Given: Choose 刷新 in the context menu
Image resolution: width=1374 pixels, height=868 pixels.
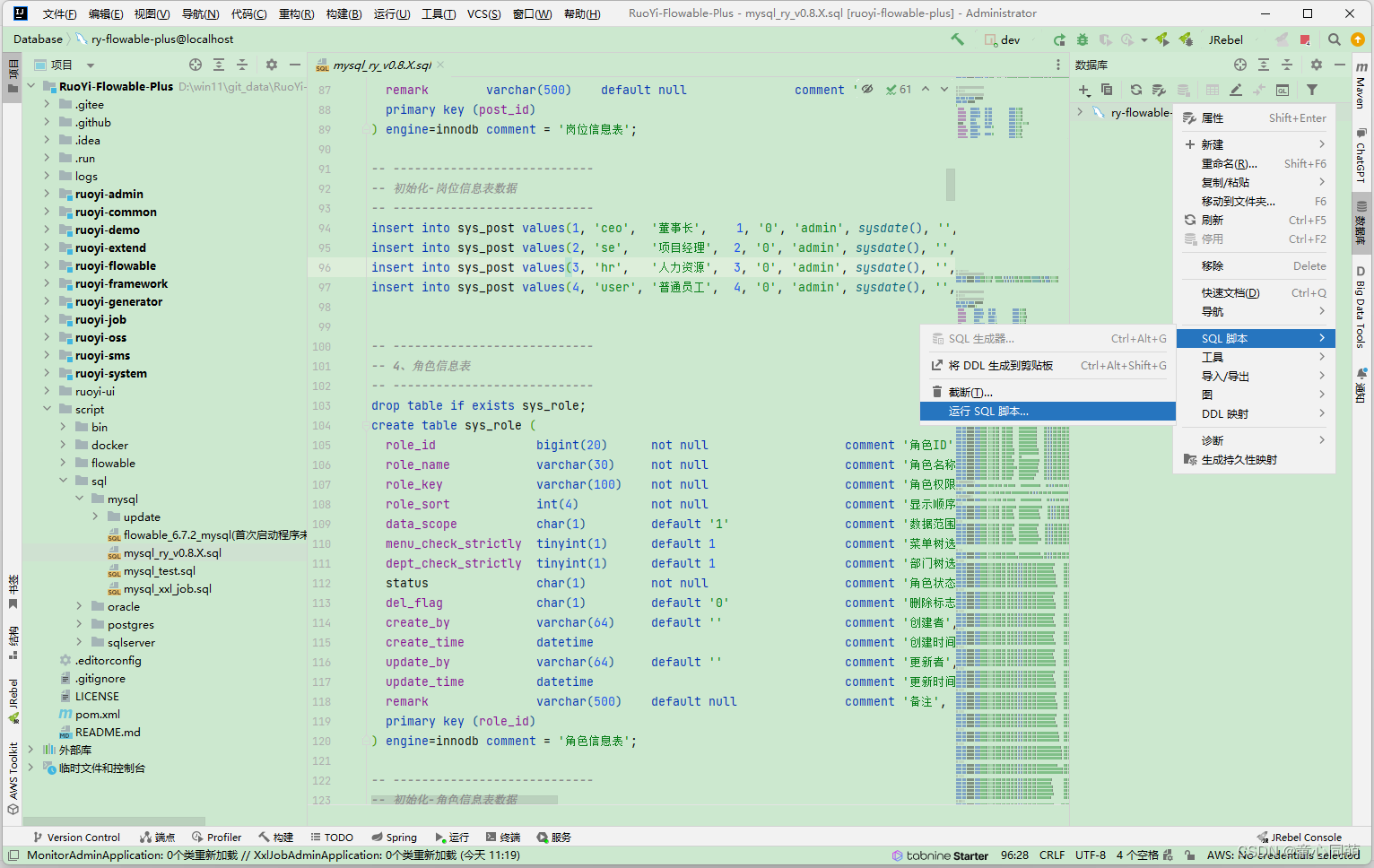Looking at the screenshot, I should 1255,220.
